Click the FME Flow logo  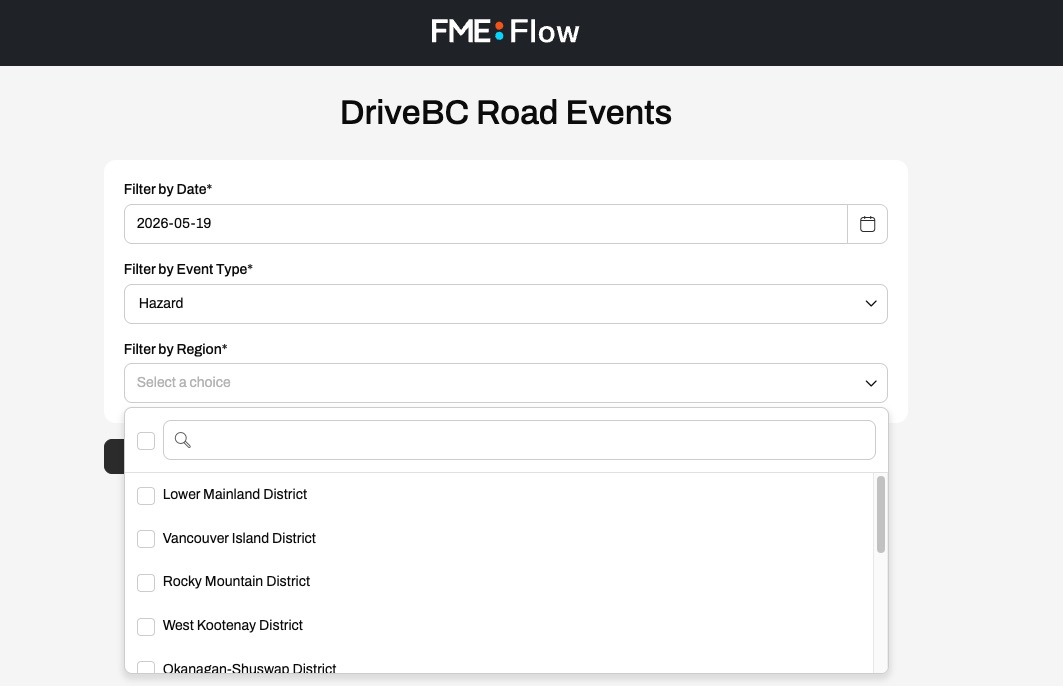coord(505,32)
